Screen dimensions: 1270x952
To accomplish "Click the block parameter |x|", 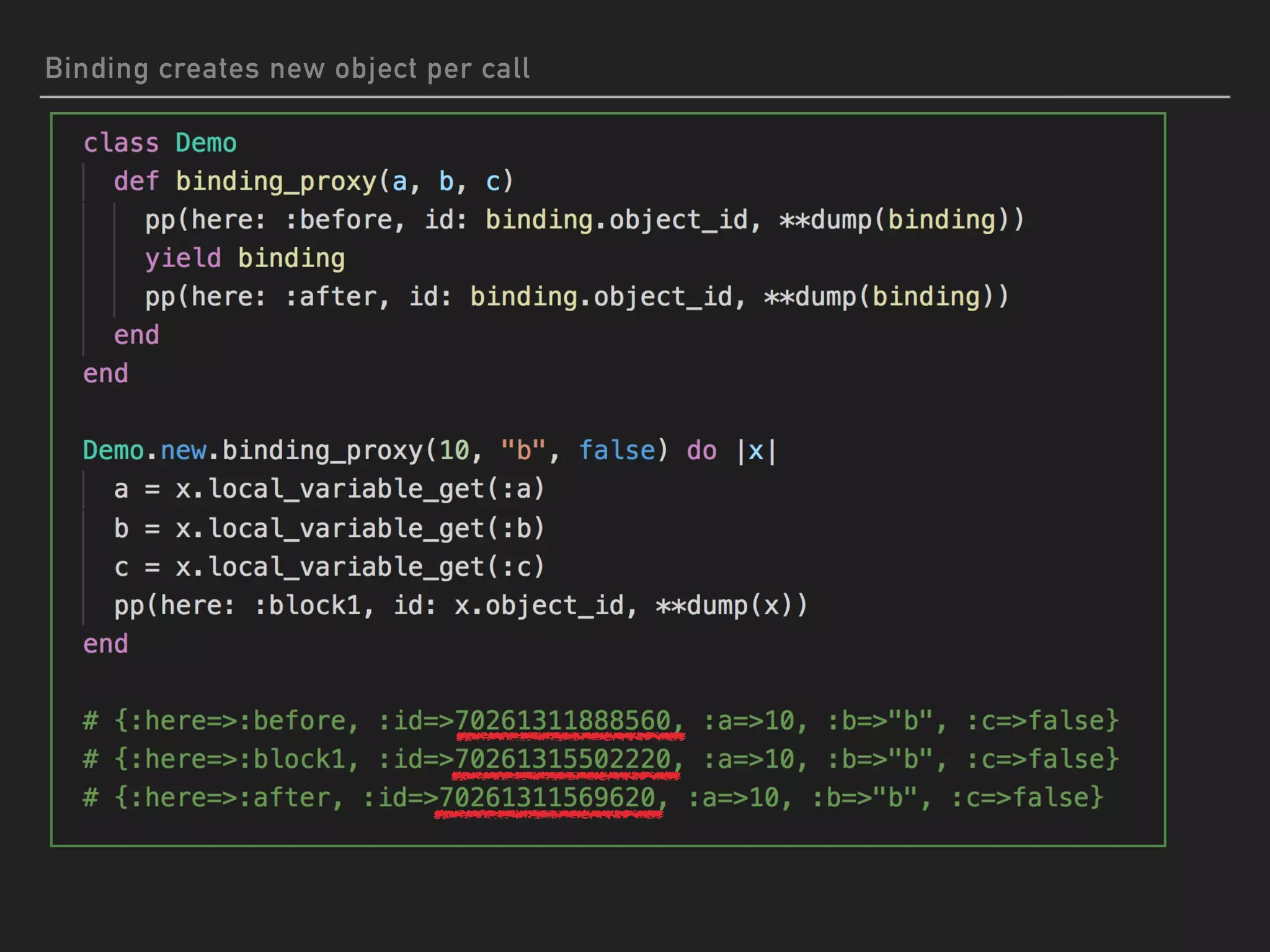I will 756,451.
